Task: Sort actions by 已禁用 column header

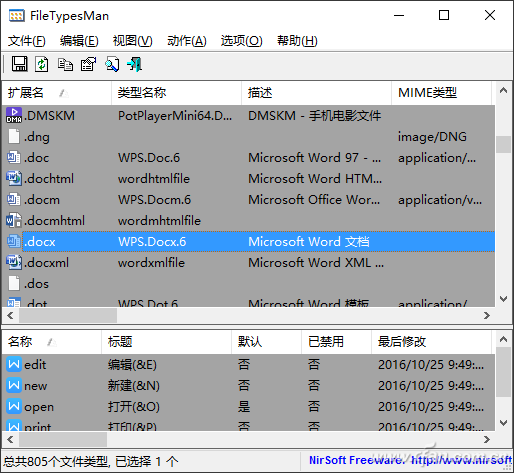Action: (x=336, y=342)
